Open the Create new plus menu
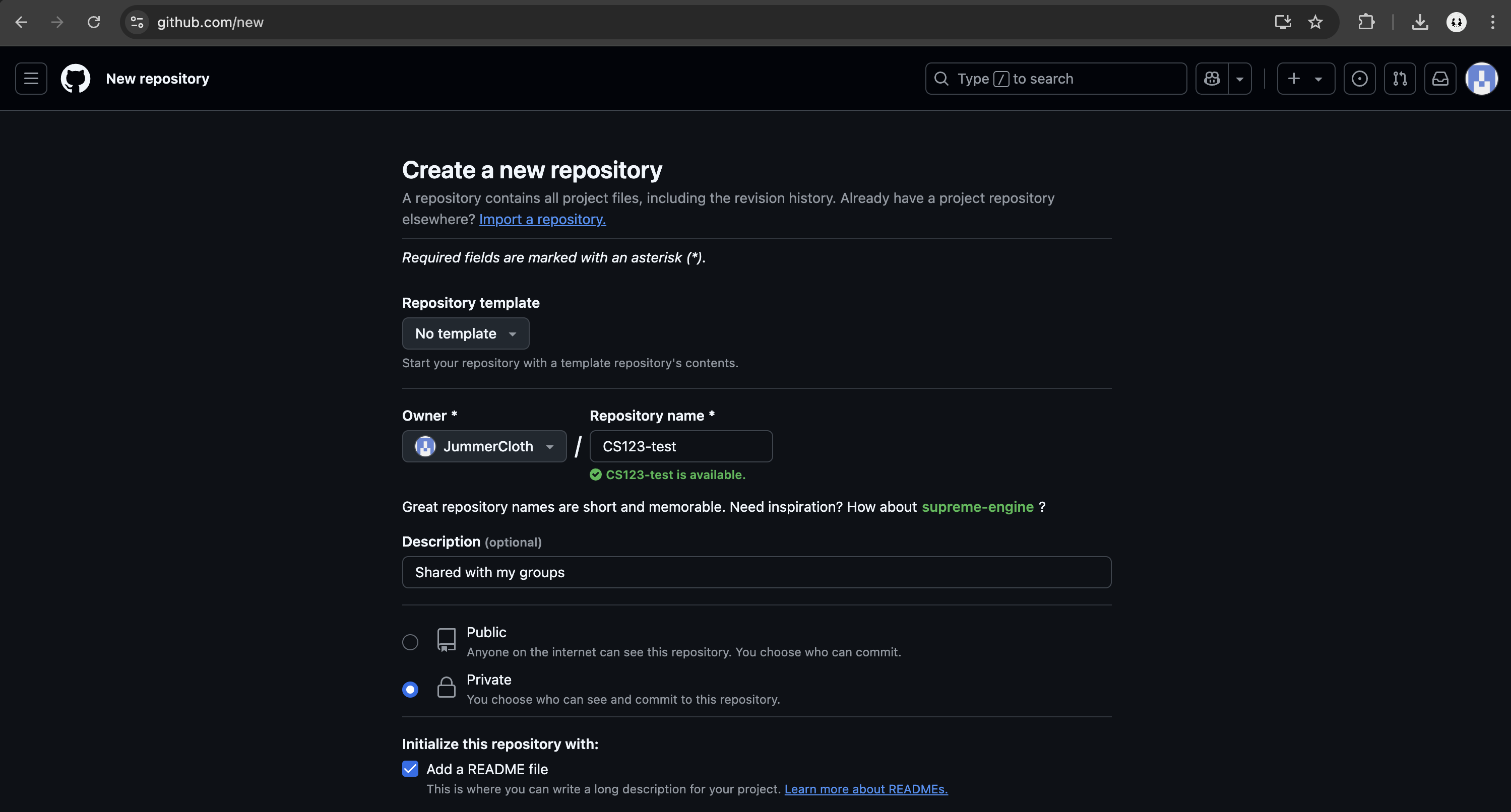This screenshot has width=1511, height=812. [x=1306, y=79]
